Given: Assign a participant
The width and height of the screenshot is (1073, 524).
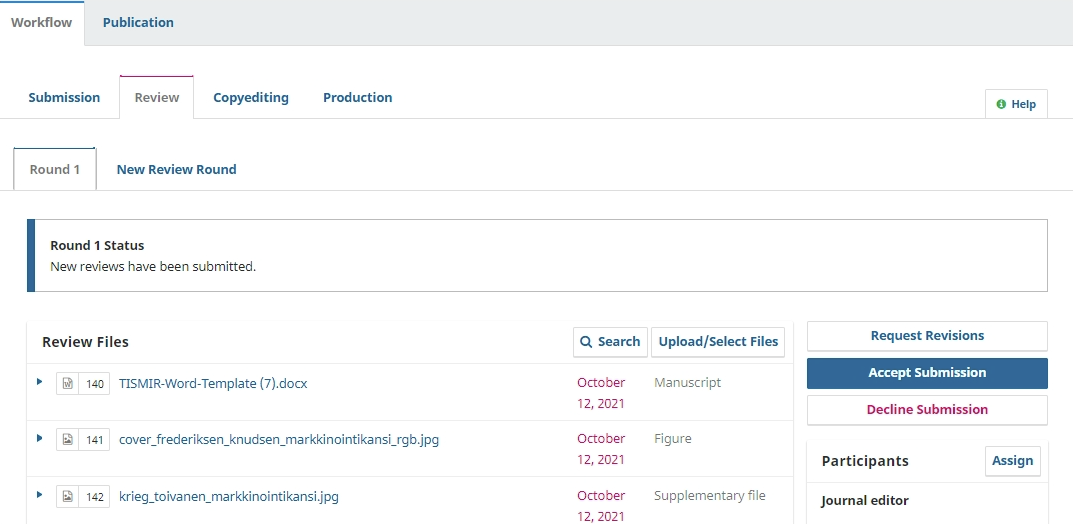Looking at the screenshot, I should point(1012,461).
